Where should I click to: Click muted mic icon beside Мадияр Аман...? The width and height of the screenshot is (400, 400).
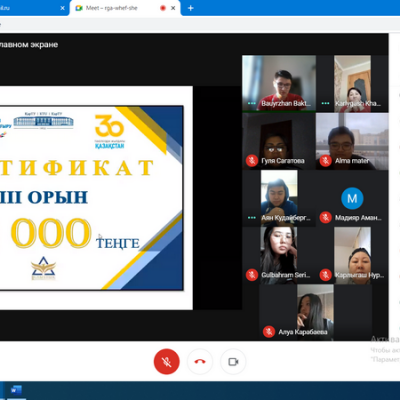tap(326, 218)
